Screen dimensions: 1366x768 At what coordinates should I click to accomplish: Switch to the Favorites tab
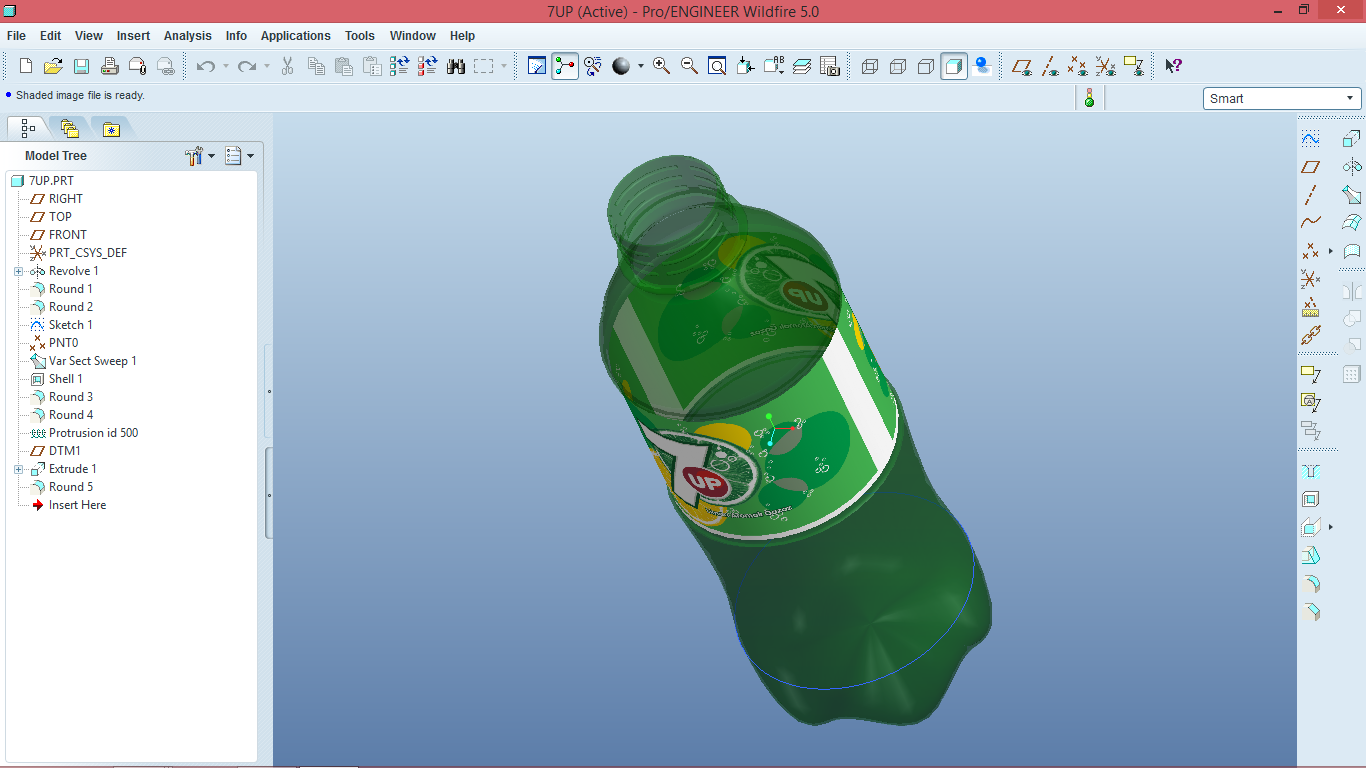pos(111,128)
